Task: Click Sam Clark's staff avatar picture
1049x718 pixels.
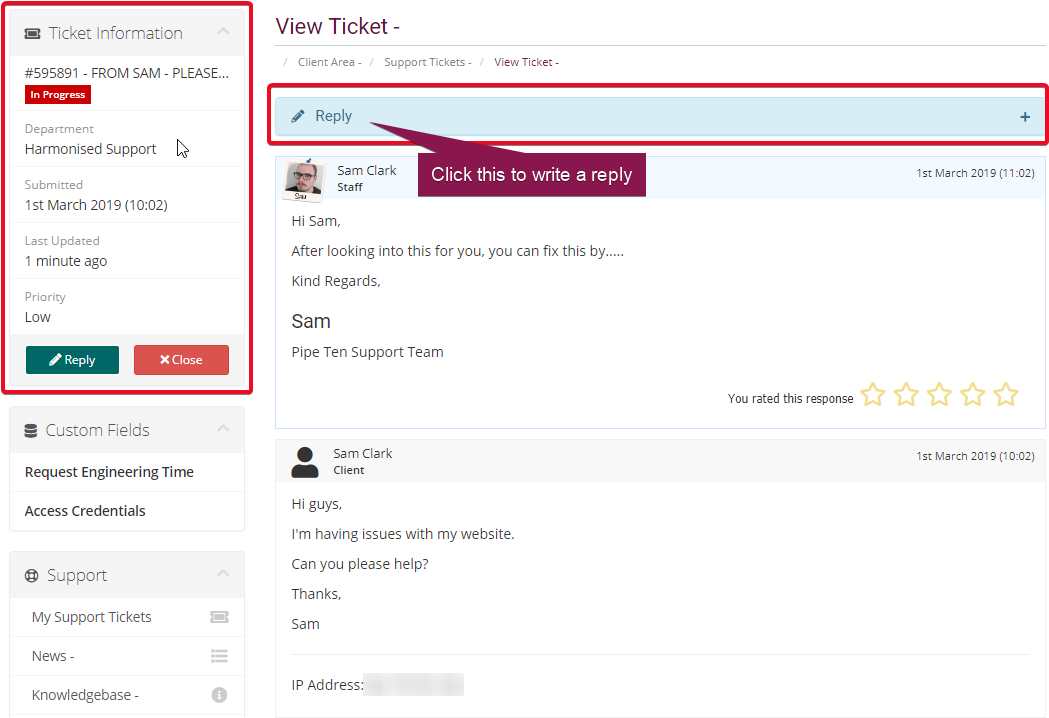Action: point(303,180)
